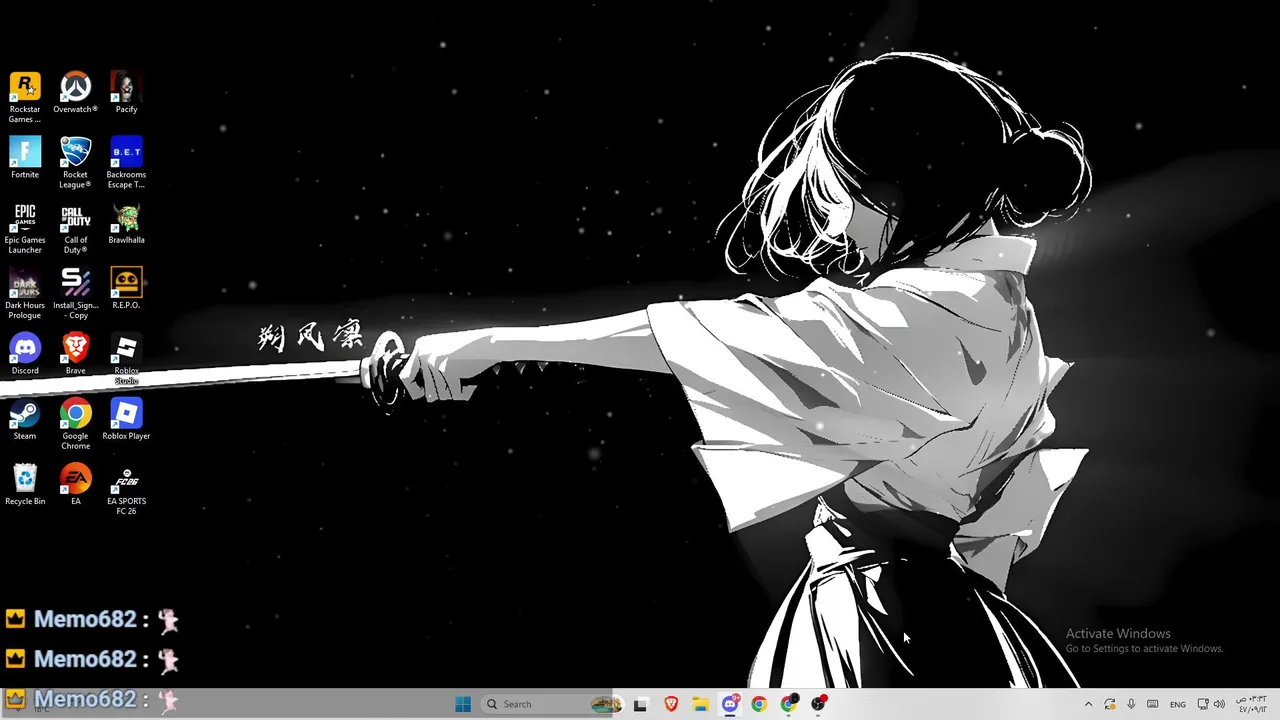1280x720 pixels.
Task: Select the Google Chrome desktop shortcut
Action: click(x=75, y=424)
